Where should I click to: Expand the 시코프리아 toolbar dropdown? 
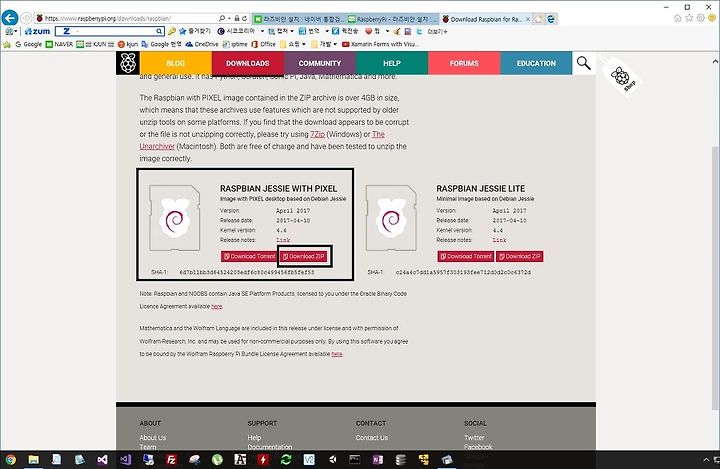tap(262, 31)
